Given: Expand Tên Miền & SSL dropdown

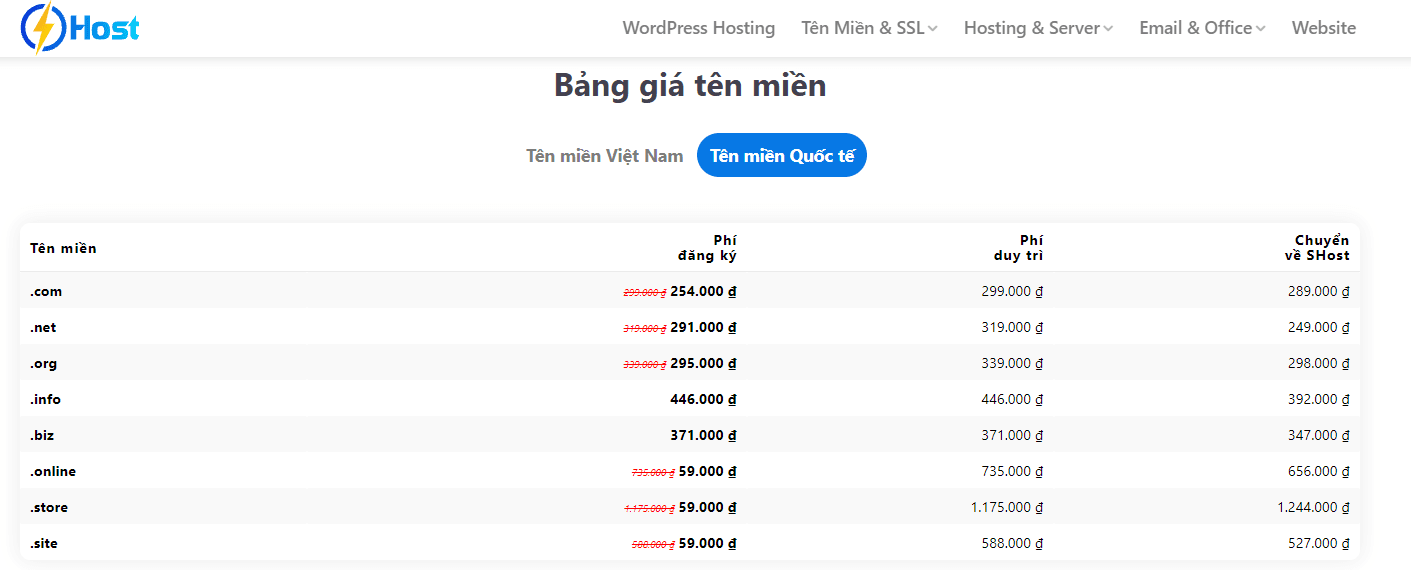Looking at the screenshot, I should point(869,28).
